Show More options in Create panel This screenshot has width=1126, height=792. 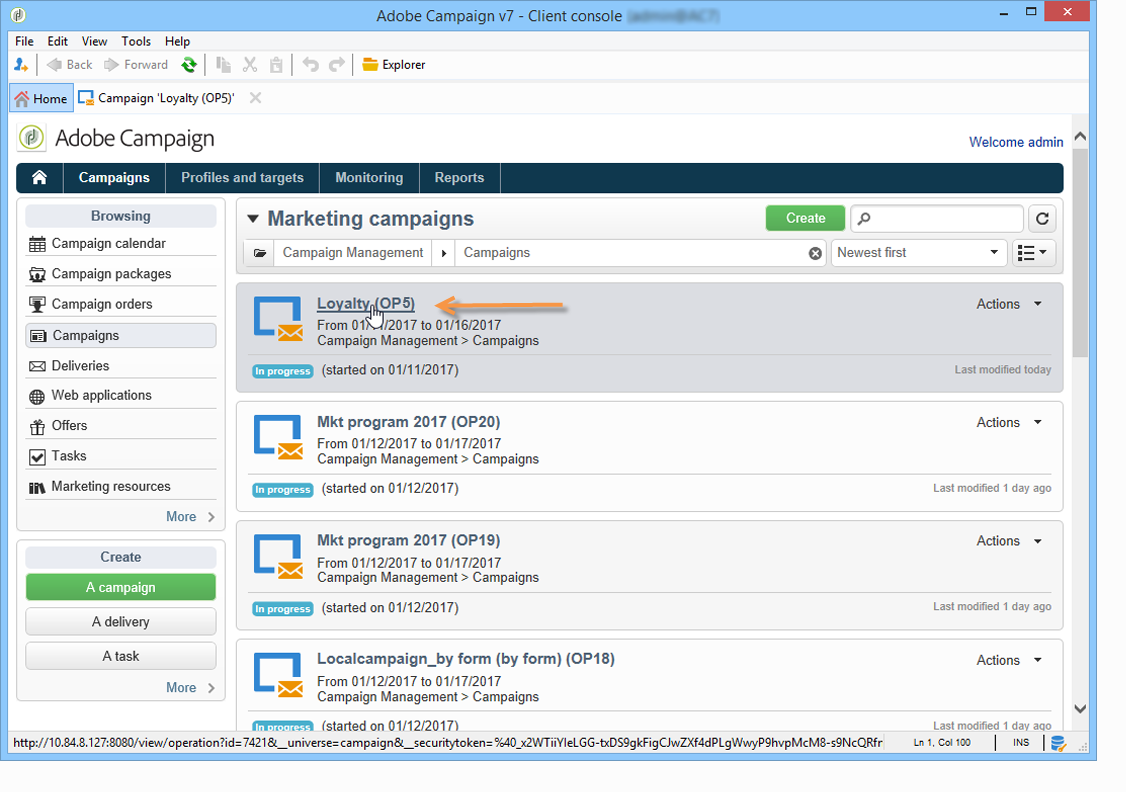click(x=190, y=687)
